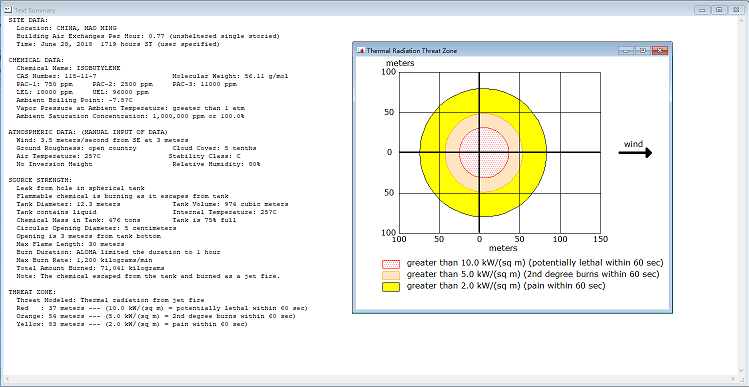This screenshot has width=749, height=387.
Task: Click 'Total Amount Burned: 71,041 kilograms' line
Action: click(90, 268)
